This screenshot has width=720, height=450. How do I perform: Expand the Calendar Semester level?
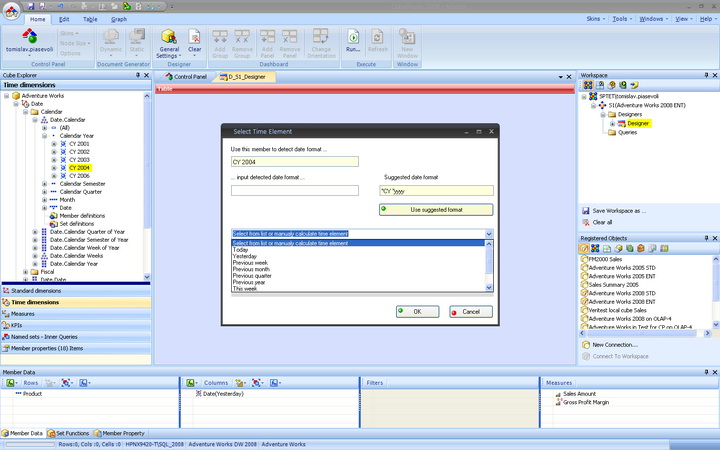[x=45, y=184]
